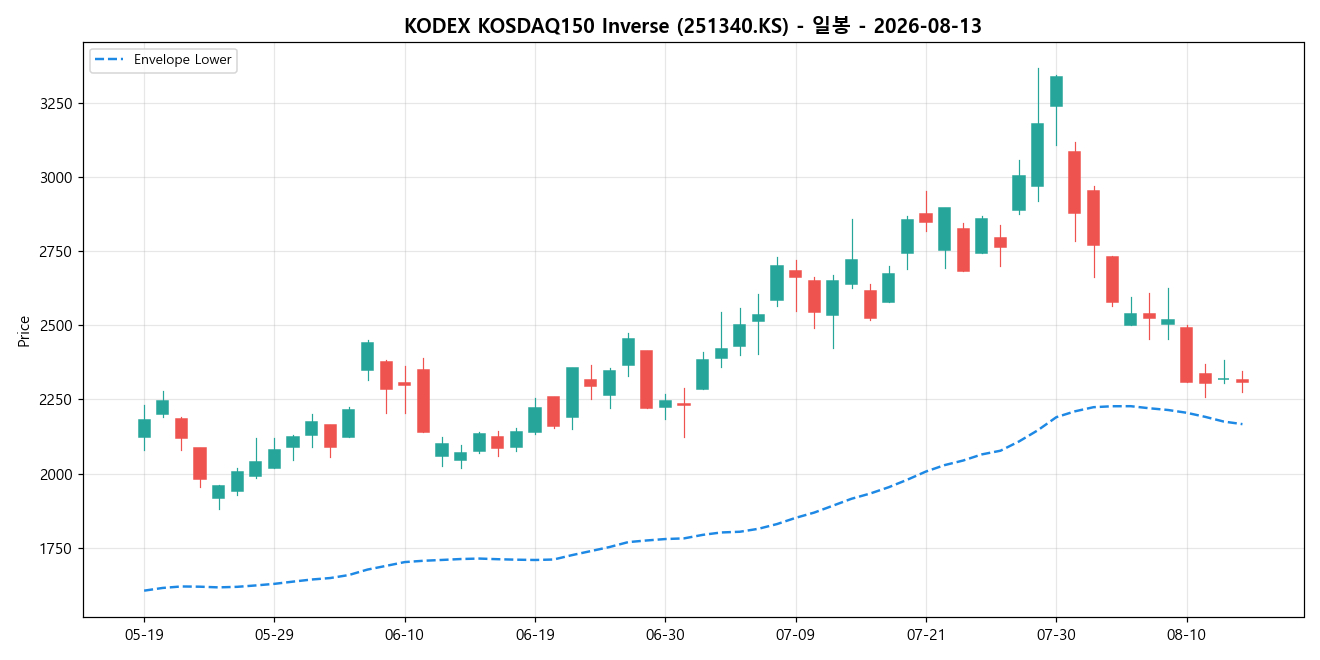Click the 07-21 date tick label
The height and width of the screenshot is (660, 1320).
tap(925, 636)
